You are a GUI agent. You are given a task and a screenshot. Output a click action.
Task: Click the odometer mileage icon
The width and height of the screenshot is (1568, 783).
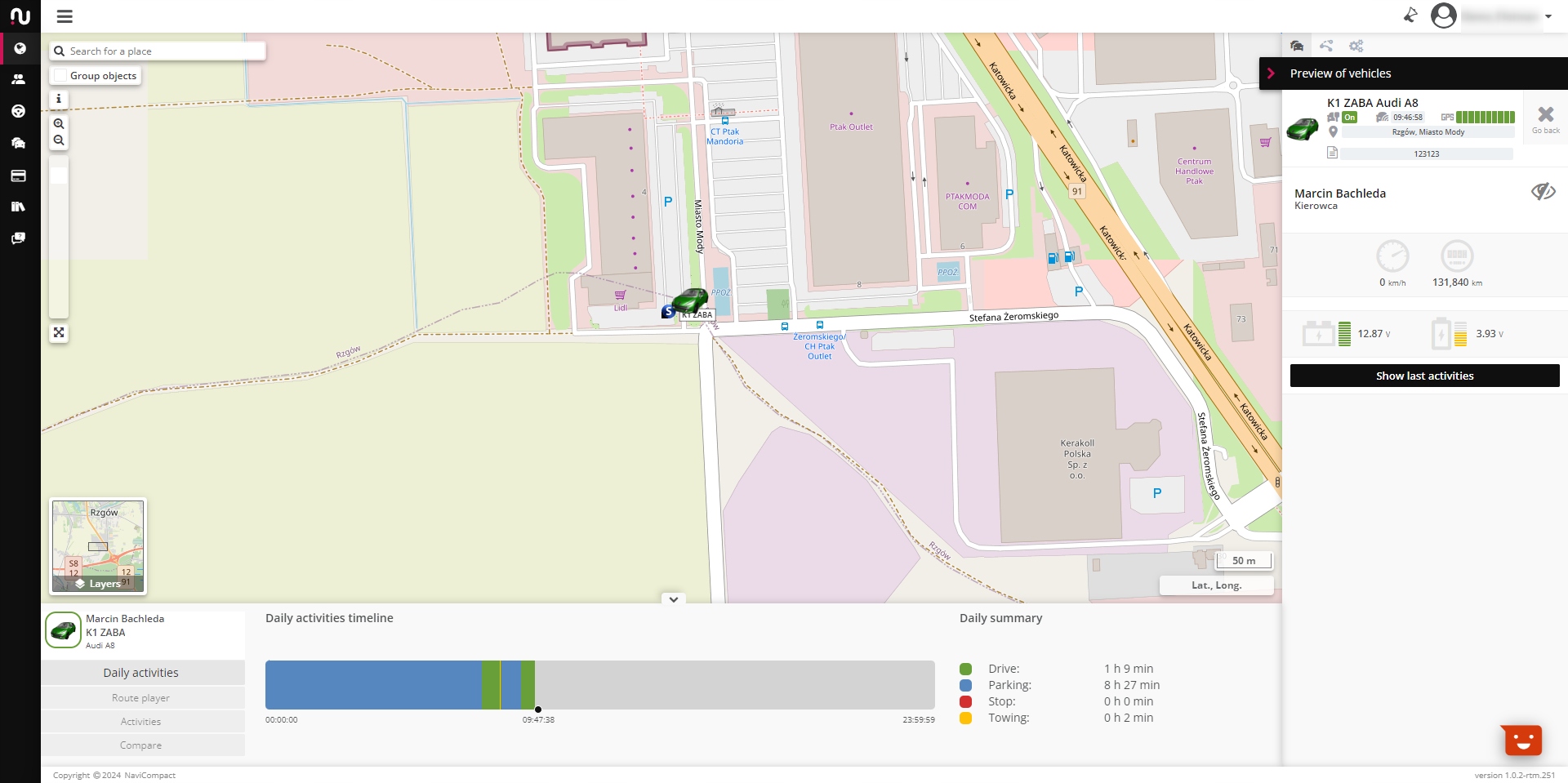pyautogui.click(x=1457, y=256)
